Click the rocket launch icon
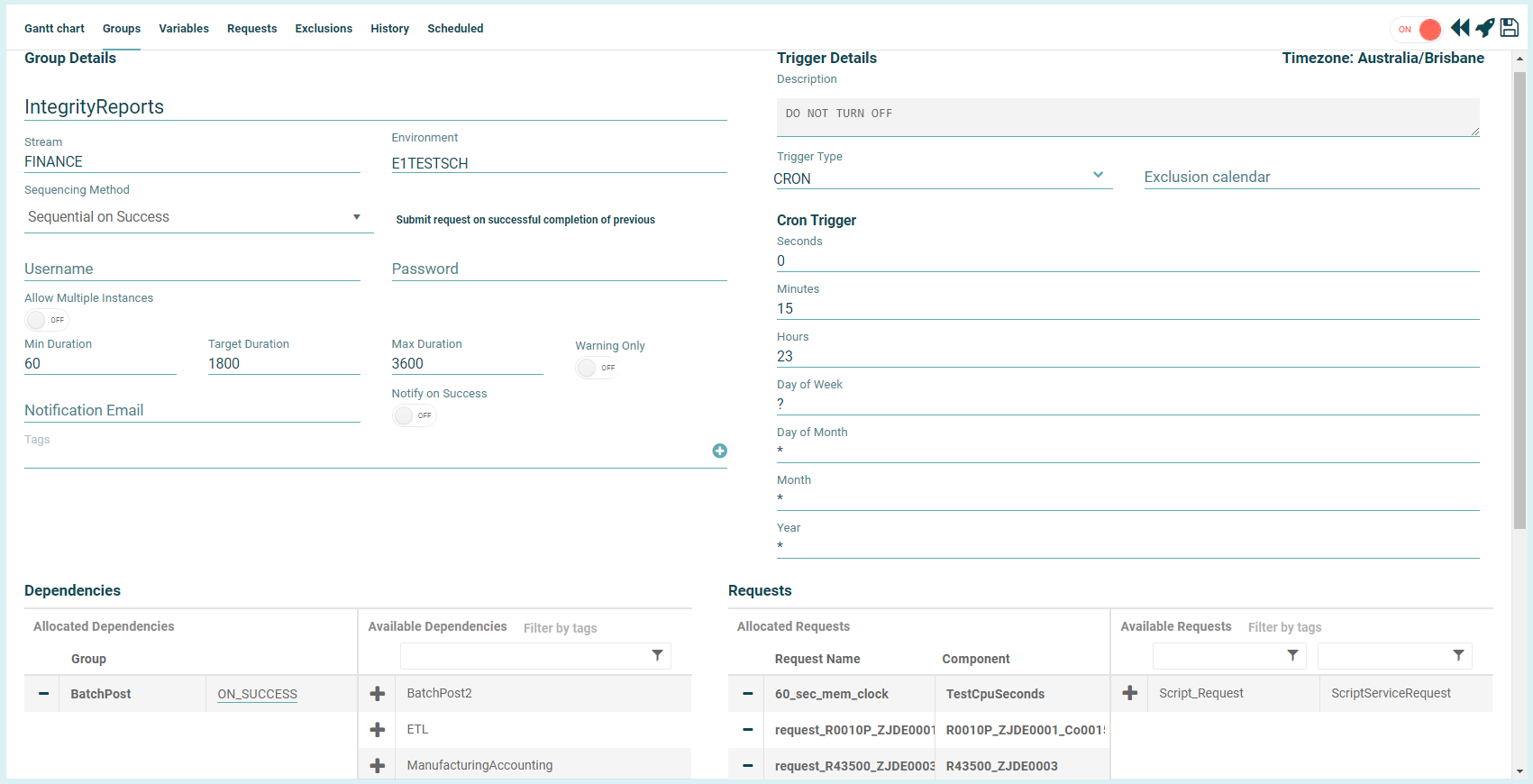 point(1485,28)
